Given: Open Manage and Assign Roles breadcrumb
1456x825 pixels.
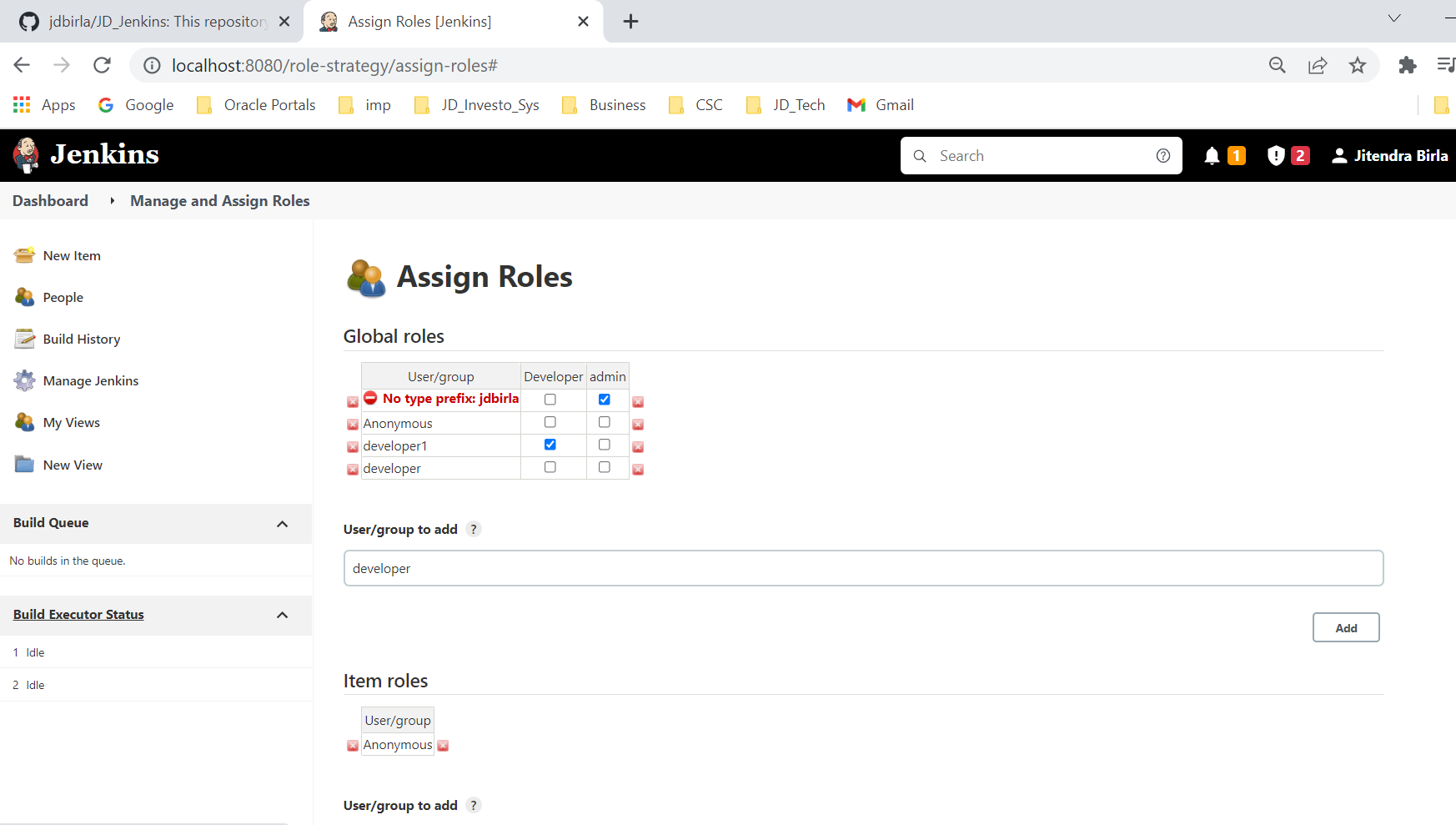Looking at the screenshot, I should (220, 201).
